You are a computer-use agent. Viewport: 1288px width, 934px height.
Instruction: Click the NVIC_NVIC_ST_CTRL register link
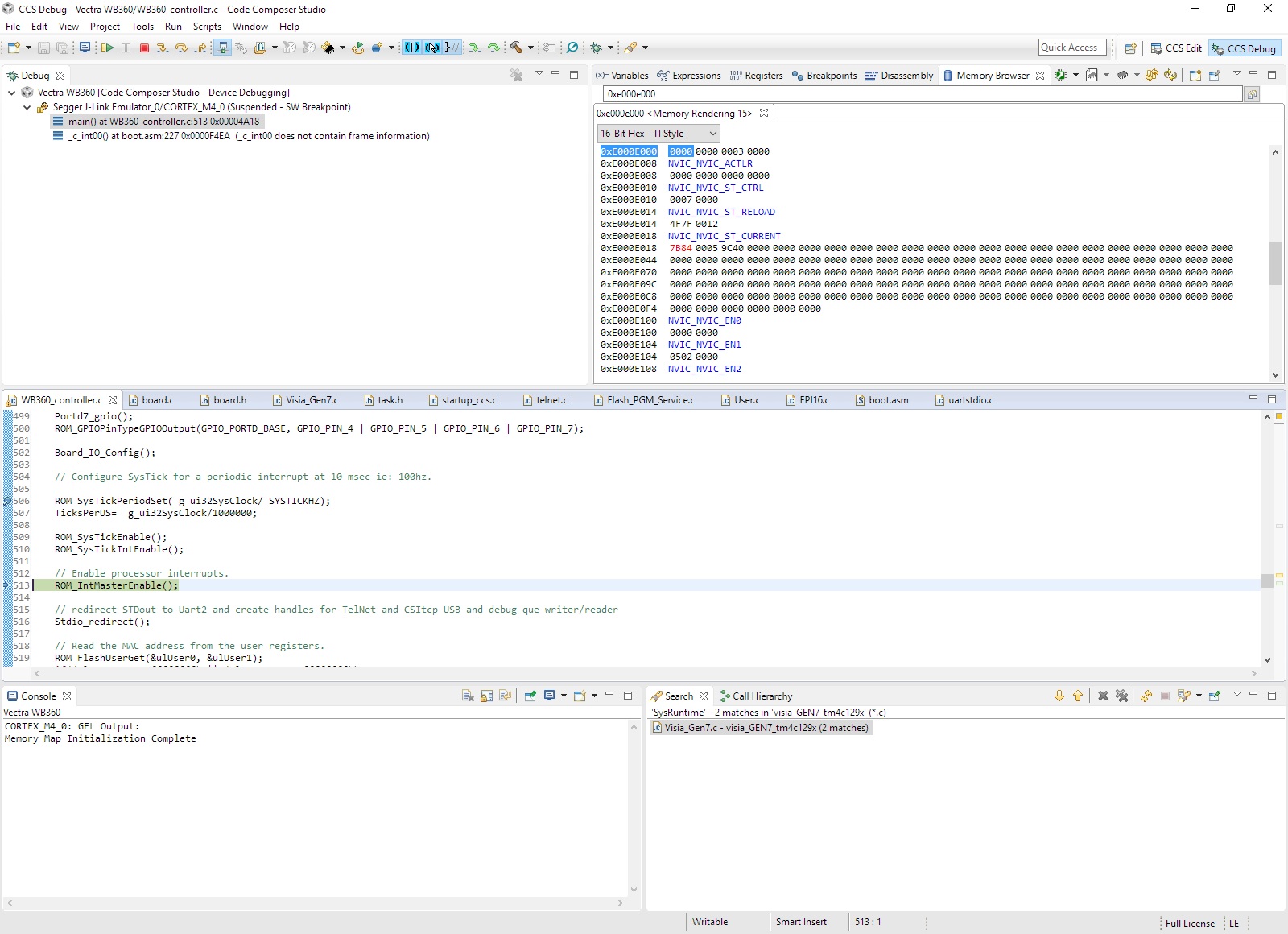tap(716, 188)
